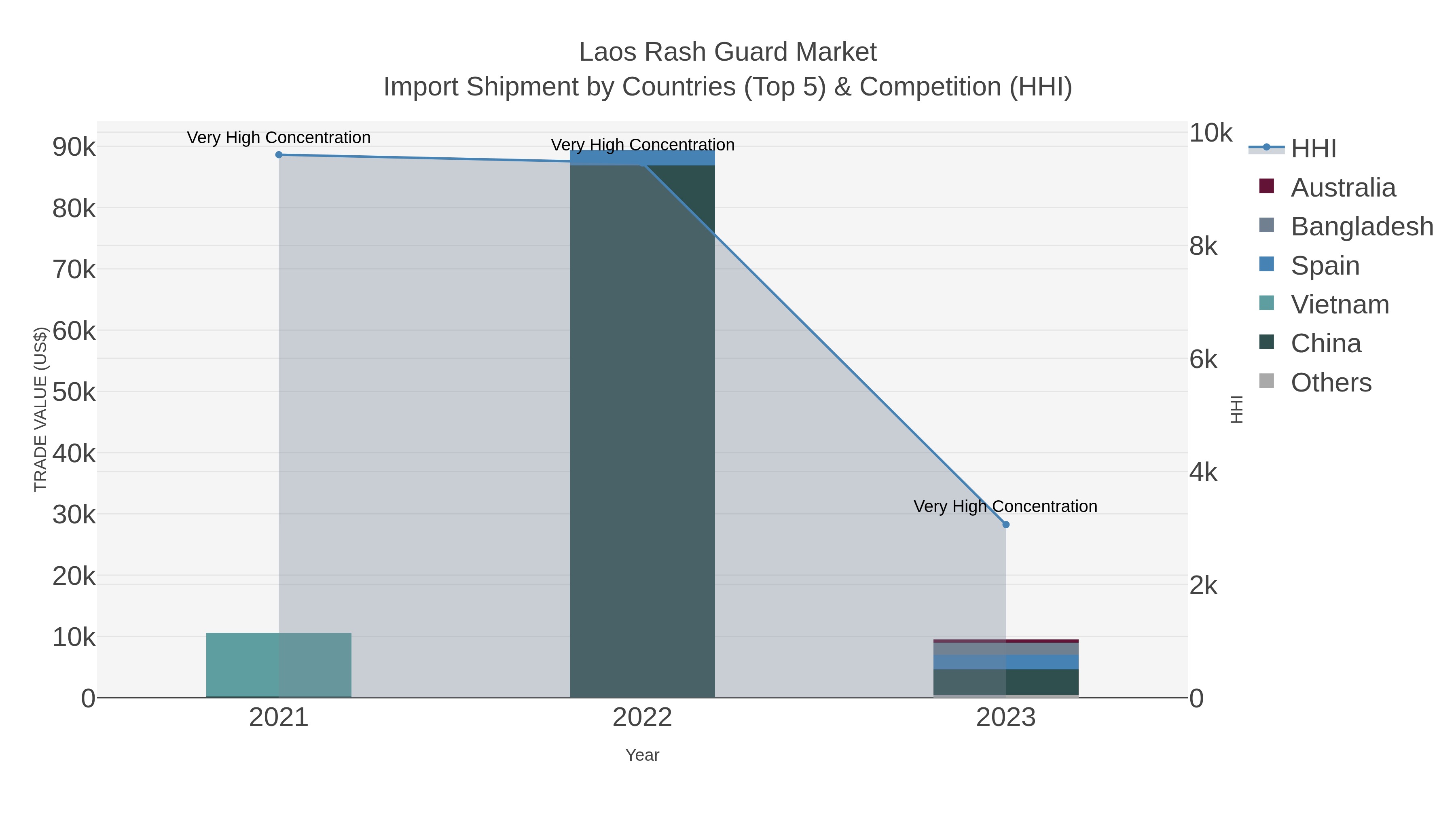Click the 2k tick on right HHI axis
This screenshot has height=819, width=1456.
coord(1203,585)
